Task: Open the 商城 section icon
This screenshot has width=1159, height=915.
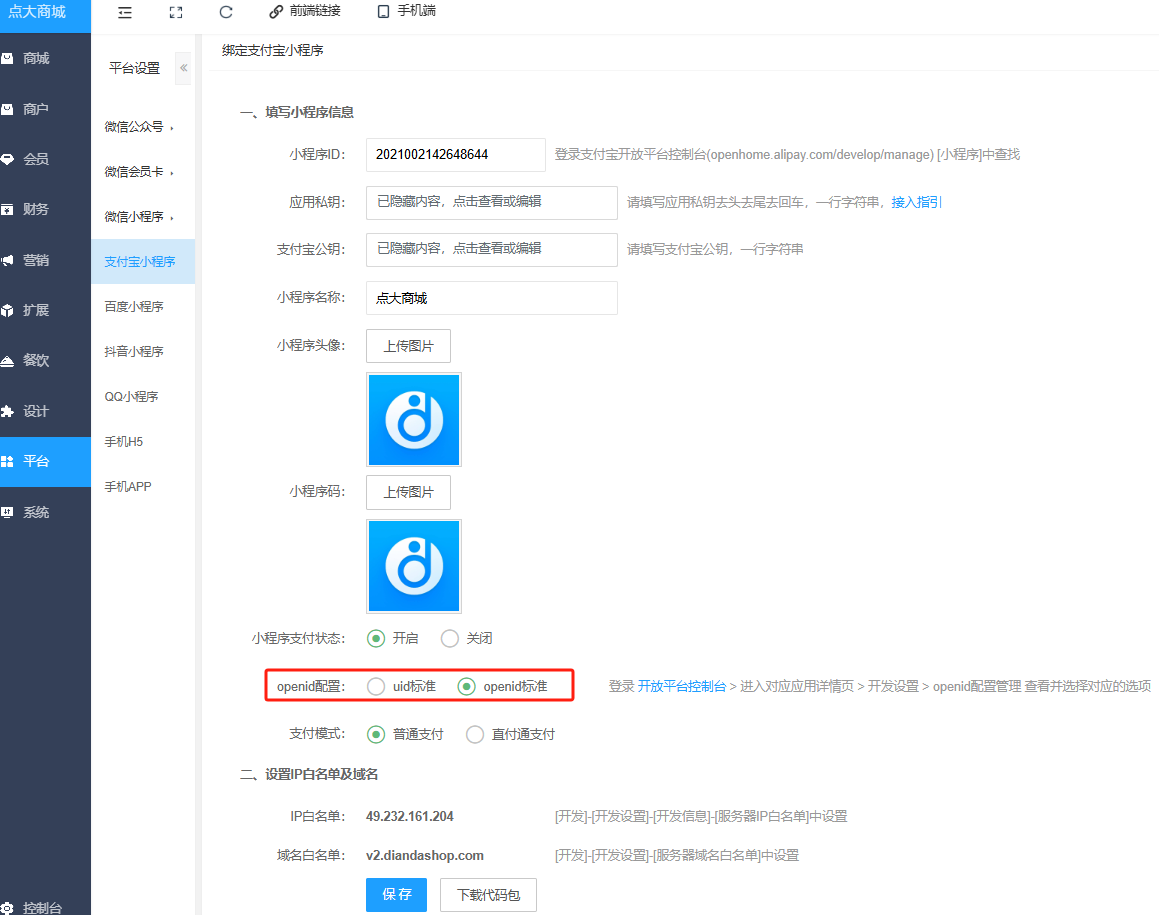Action: click(7, 58)
